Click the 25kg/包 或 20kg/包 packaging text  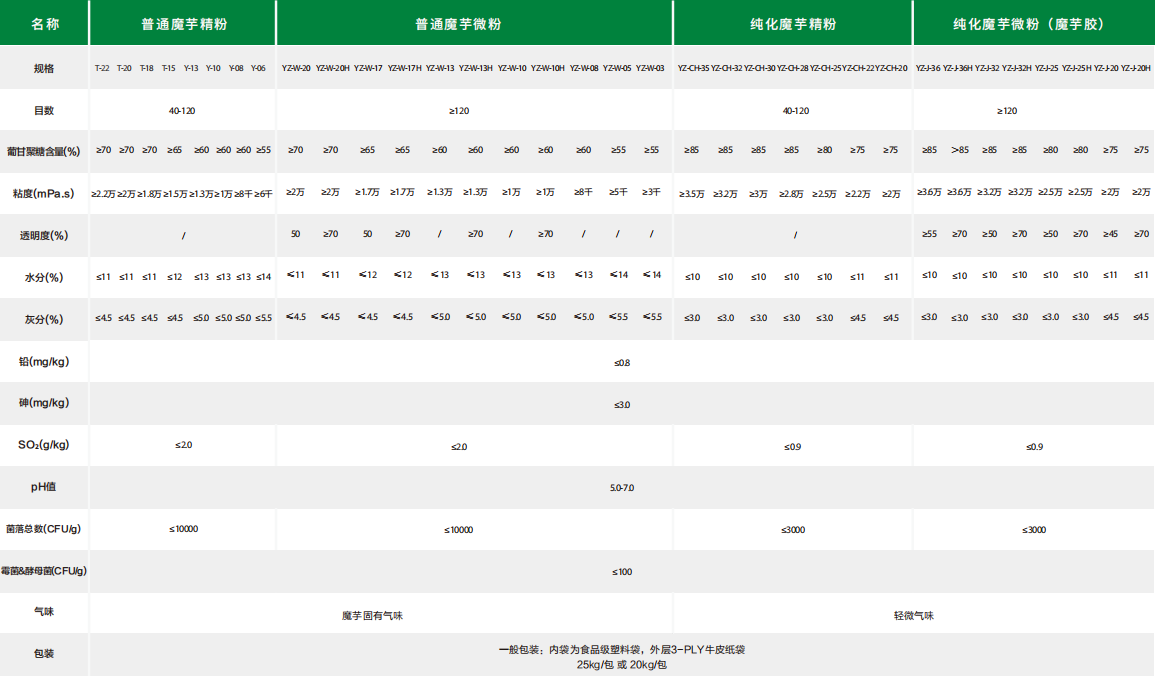tap(621, 664)
